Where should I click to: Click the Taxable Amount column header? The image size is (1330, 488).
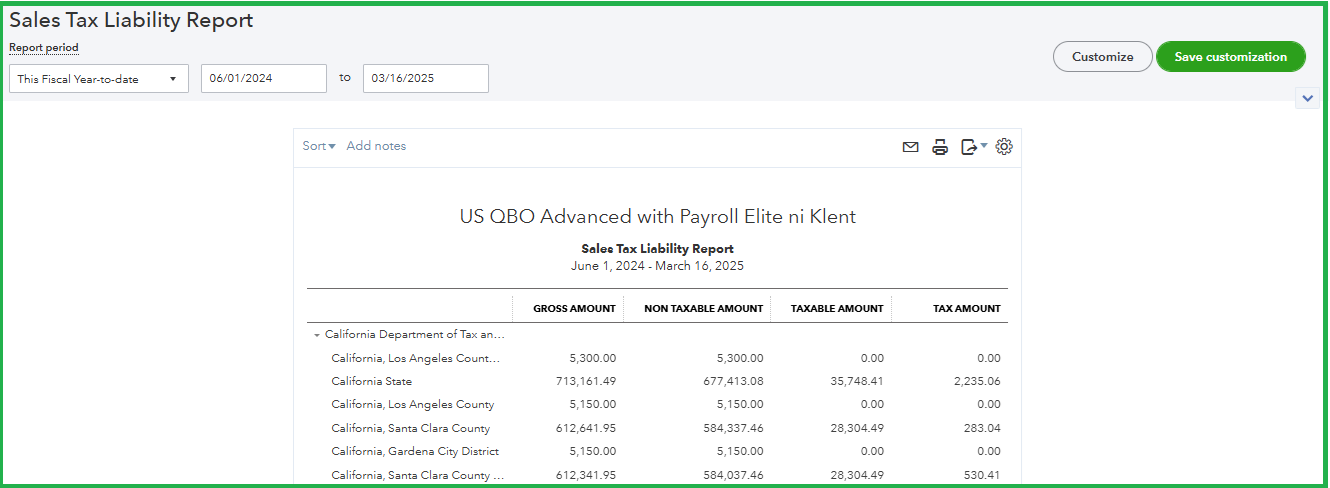click(837, 309)
